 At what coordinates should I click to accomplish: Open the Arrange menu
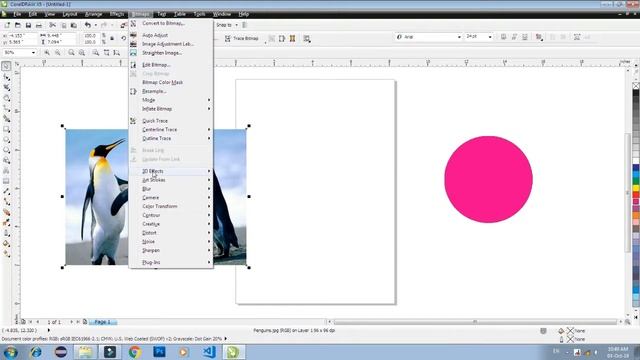[93, 14]
